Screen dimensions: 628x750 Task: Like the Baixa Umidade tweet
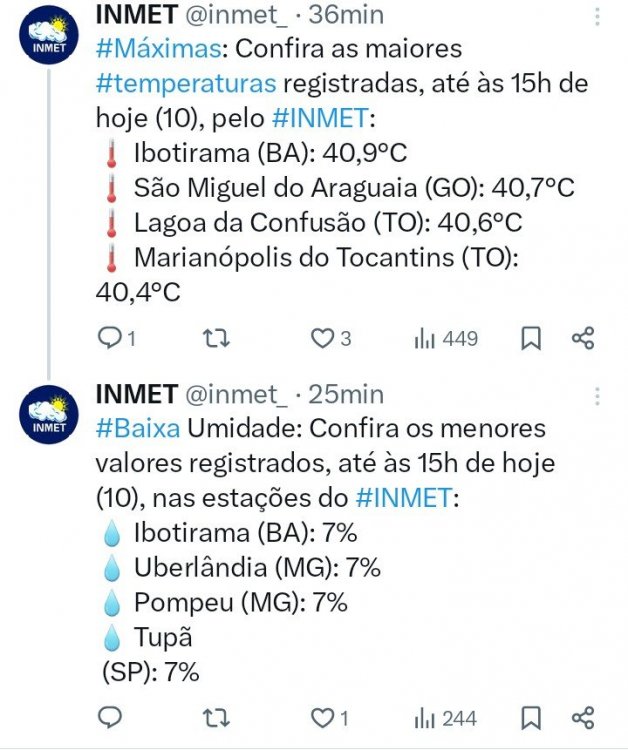pyautogui.click(x=322, y=717)
